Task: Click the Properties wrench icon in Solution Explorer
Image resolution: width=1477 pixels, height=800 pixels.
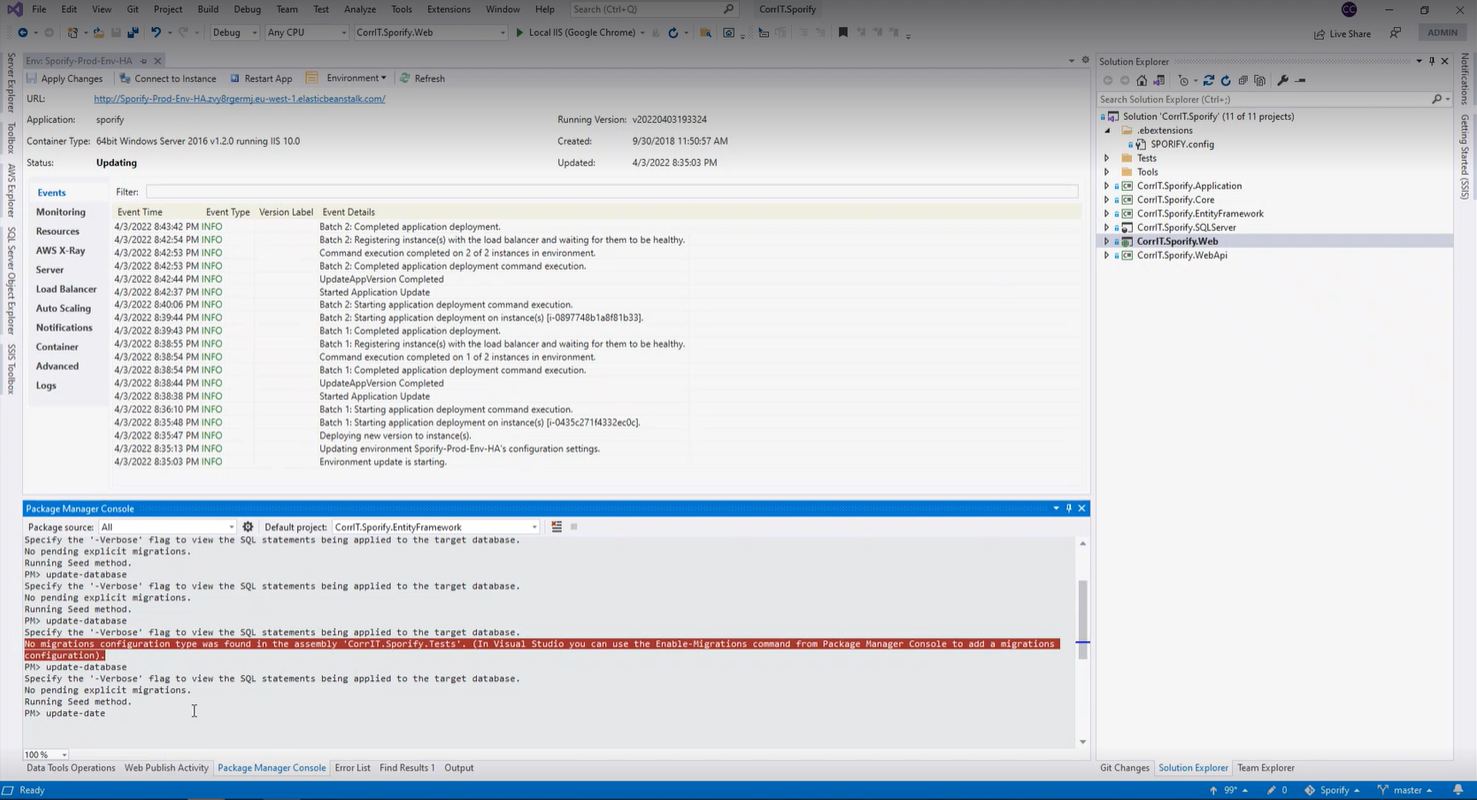Action: coord(1283,81)
